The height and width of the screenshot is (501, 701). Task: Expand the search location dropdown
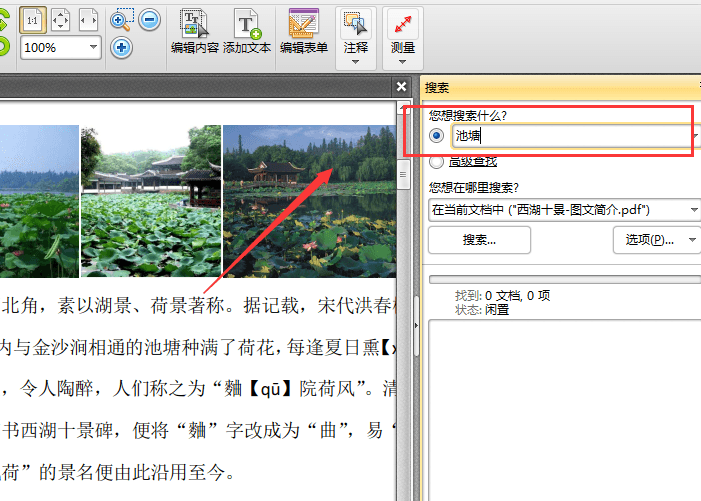point(694,210)
